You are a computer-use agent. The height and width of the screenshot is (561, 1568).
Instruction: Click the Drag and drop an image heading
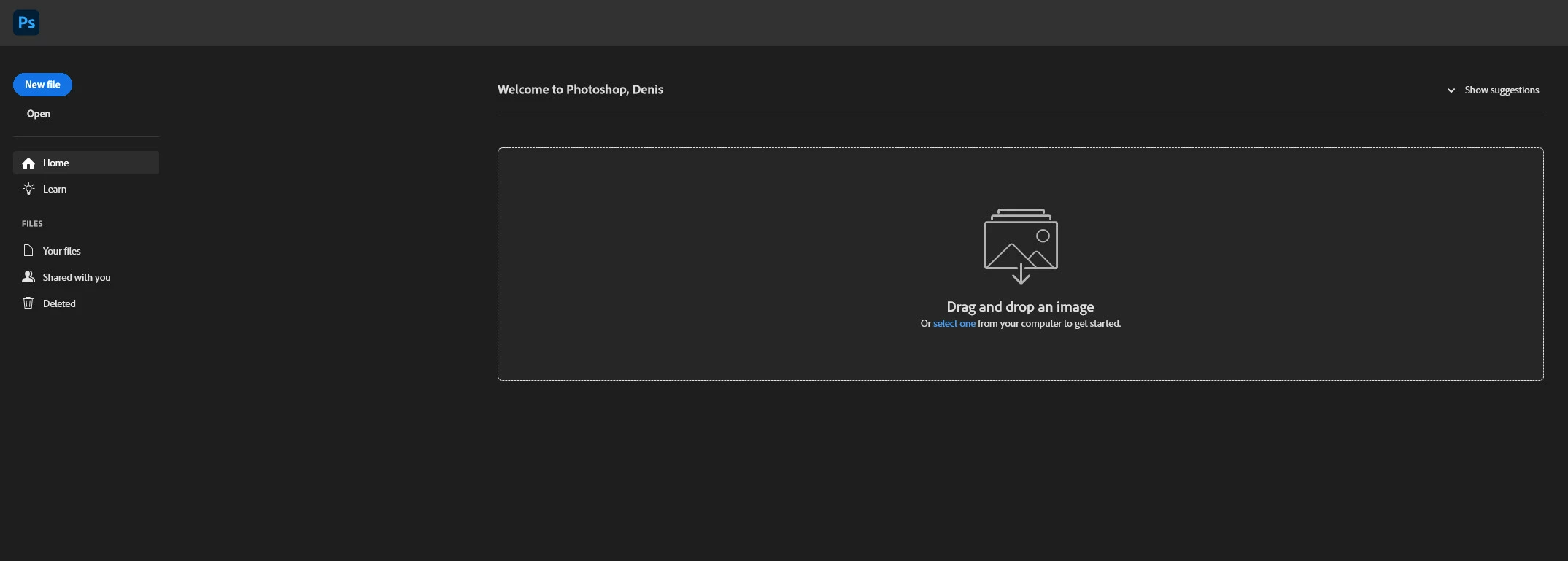[x=1020, y=306]
